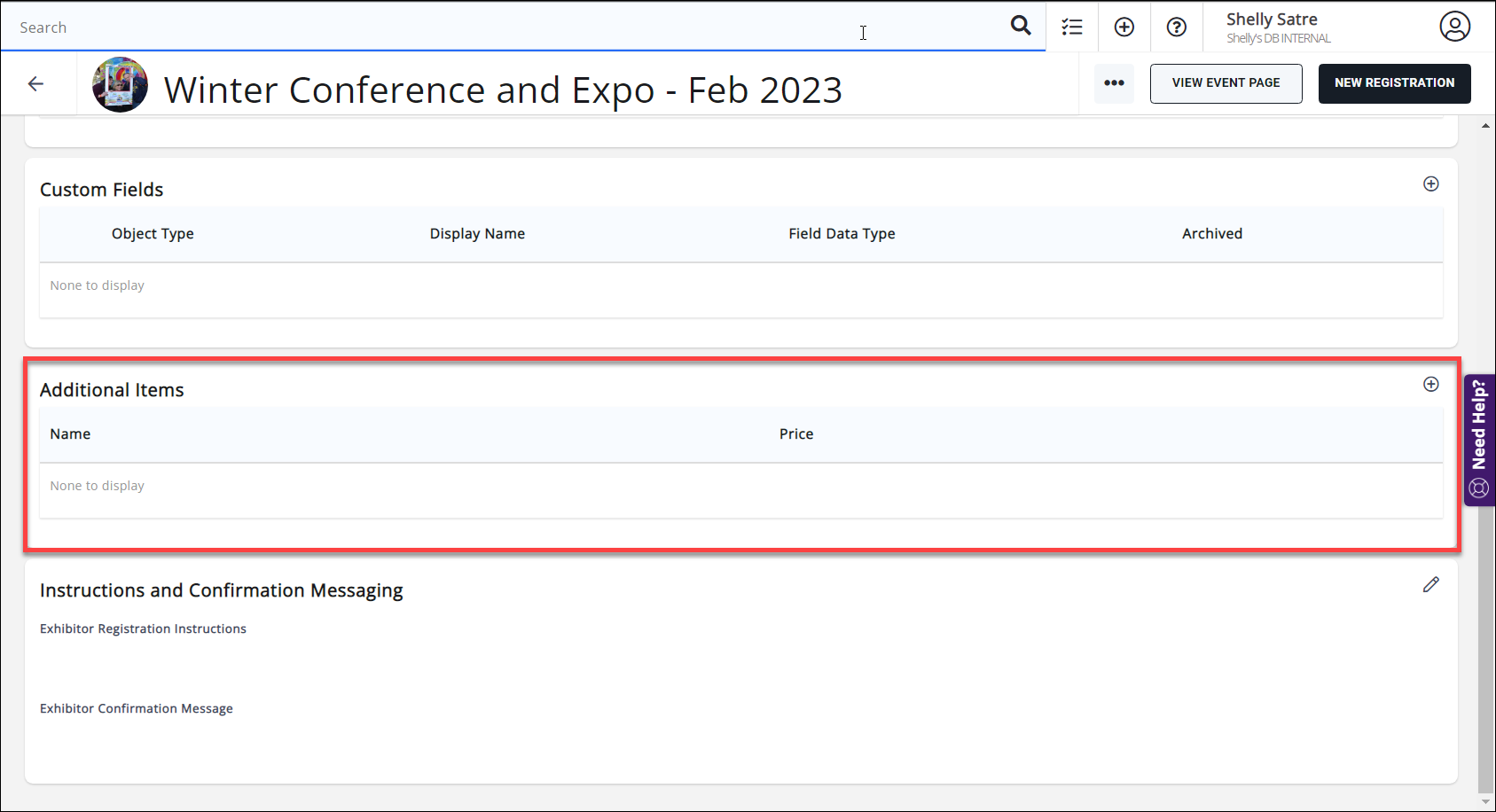Open the task checklist icon
1496x812 pixels.
pos(1072,27)
